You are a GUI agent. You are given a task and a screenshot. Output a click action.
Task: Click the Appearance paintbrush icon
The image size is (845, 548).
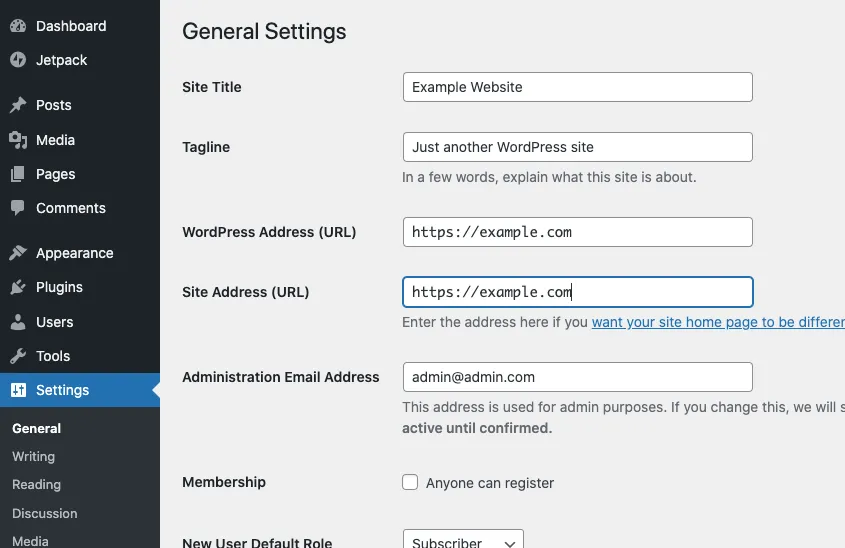coord(18,253)
